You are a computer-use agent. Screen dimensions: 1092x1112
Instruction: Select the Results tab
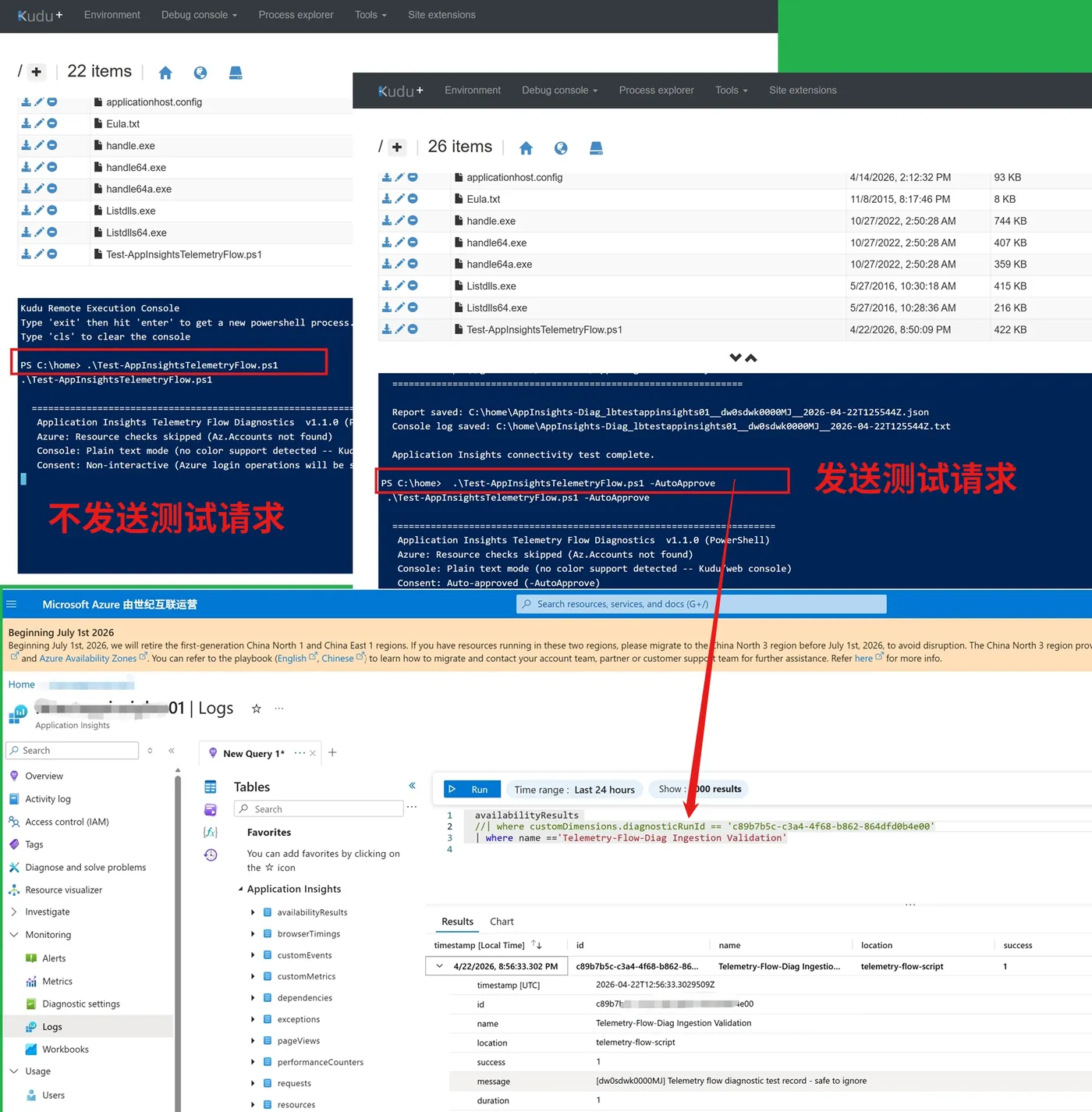457,922
